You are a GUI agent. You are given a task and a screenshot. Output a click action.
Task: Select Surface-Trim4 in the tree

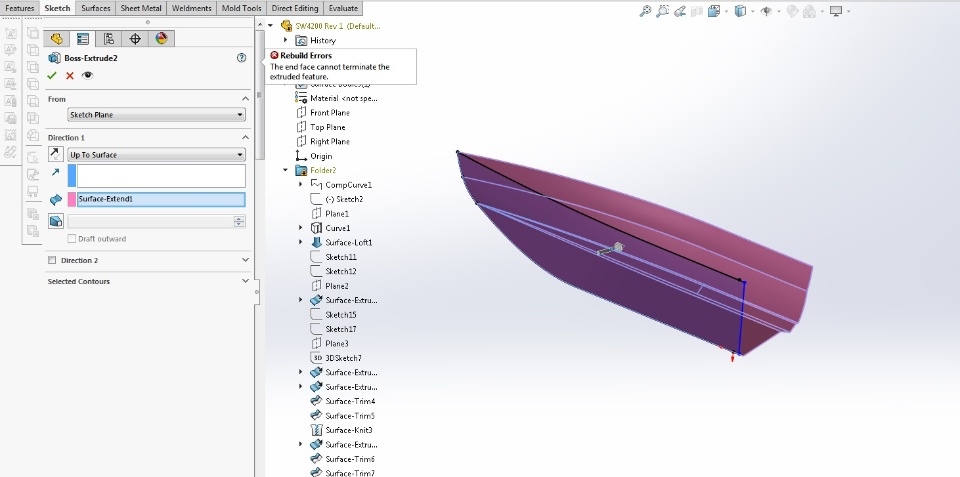[x=350, y=401]
